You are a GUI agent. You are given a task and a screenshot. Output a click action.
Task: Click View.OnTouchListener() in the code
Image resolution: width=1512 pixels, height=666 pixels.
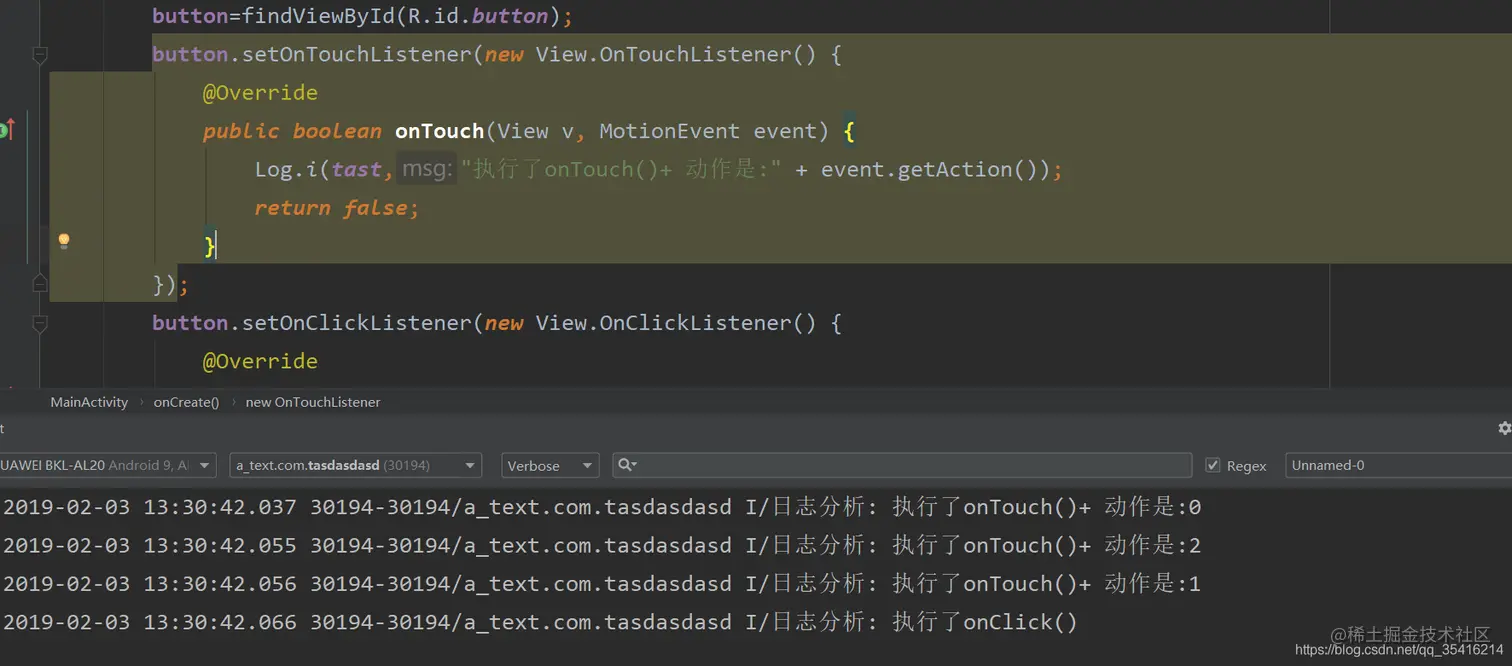676,55
